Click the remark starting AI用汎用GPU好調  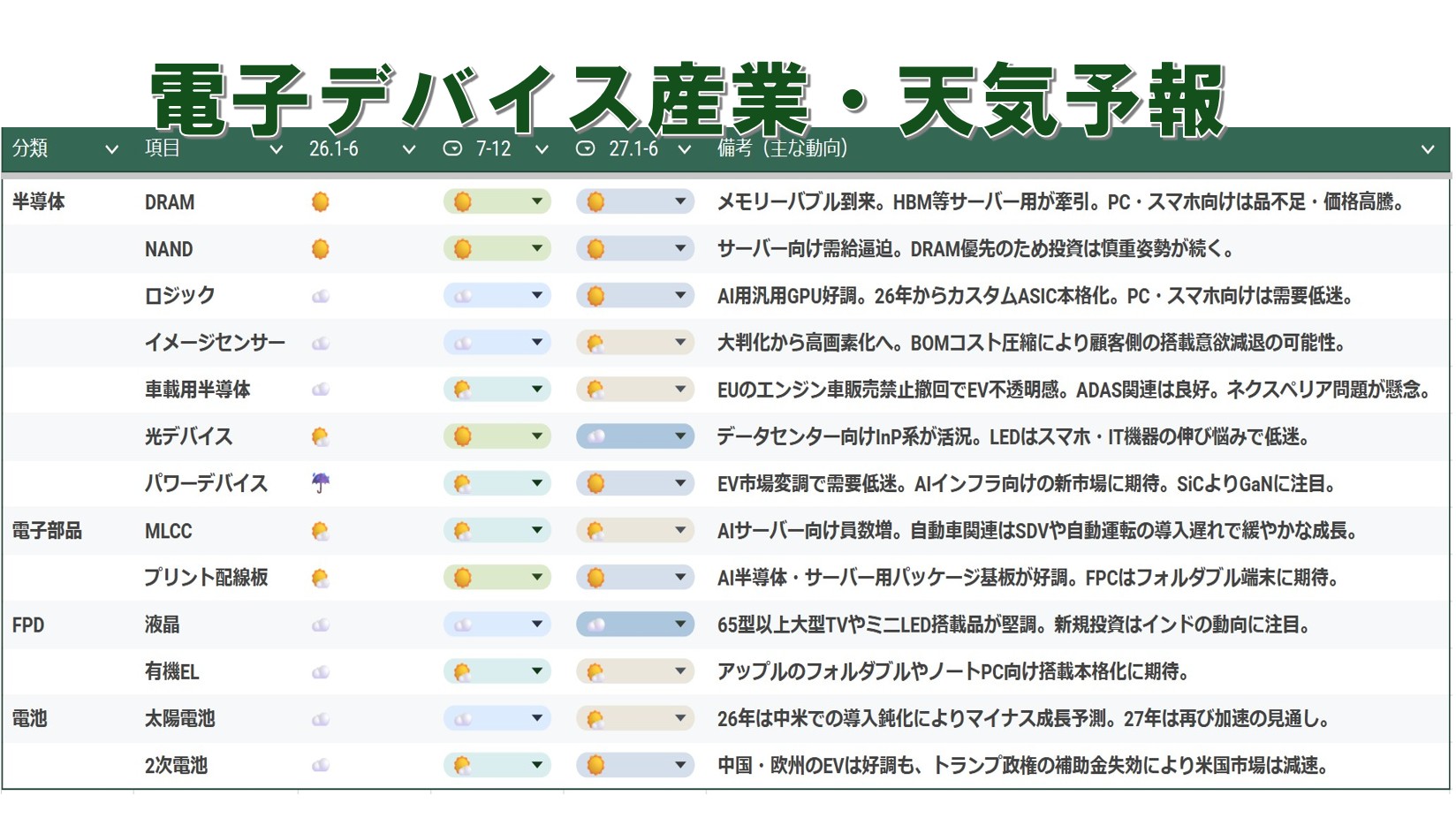click(x=1035, y=296)
